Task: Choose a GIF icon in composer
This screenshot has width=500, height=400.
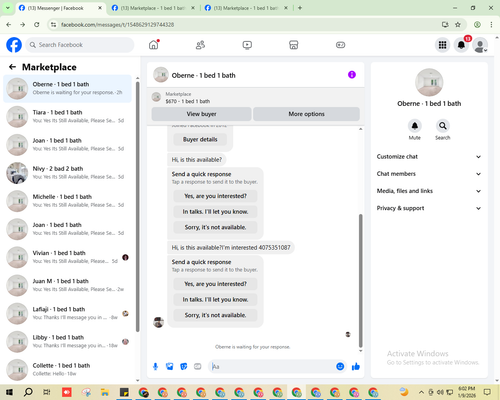Action: [198, 367]
